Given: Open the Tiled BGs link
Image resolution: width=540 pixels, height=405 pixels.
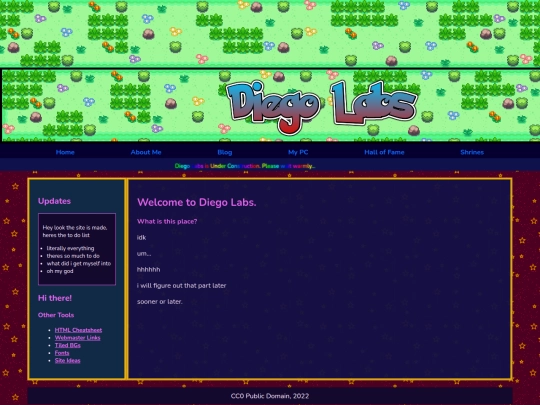Looking at the screenshot, I should coord(68,345).
